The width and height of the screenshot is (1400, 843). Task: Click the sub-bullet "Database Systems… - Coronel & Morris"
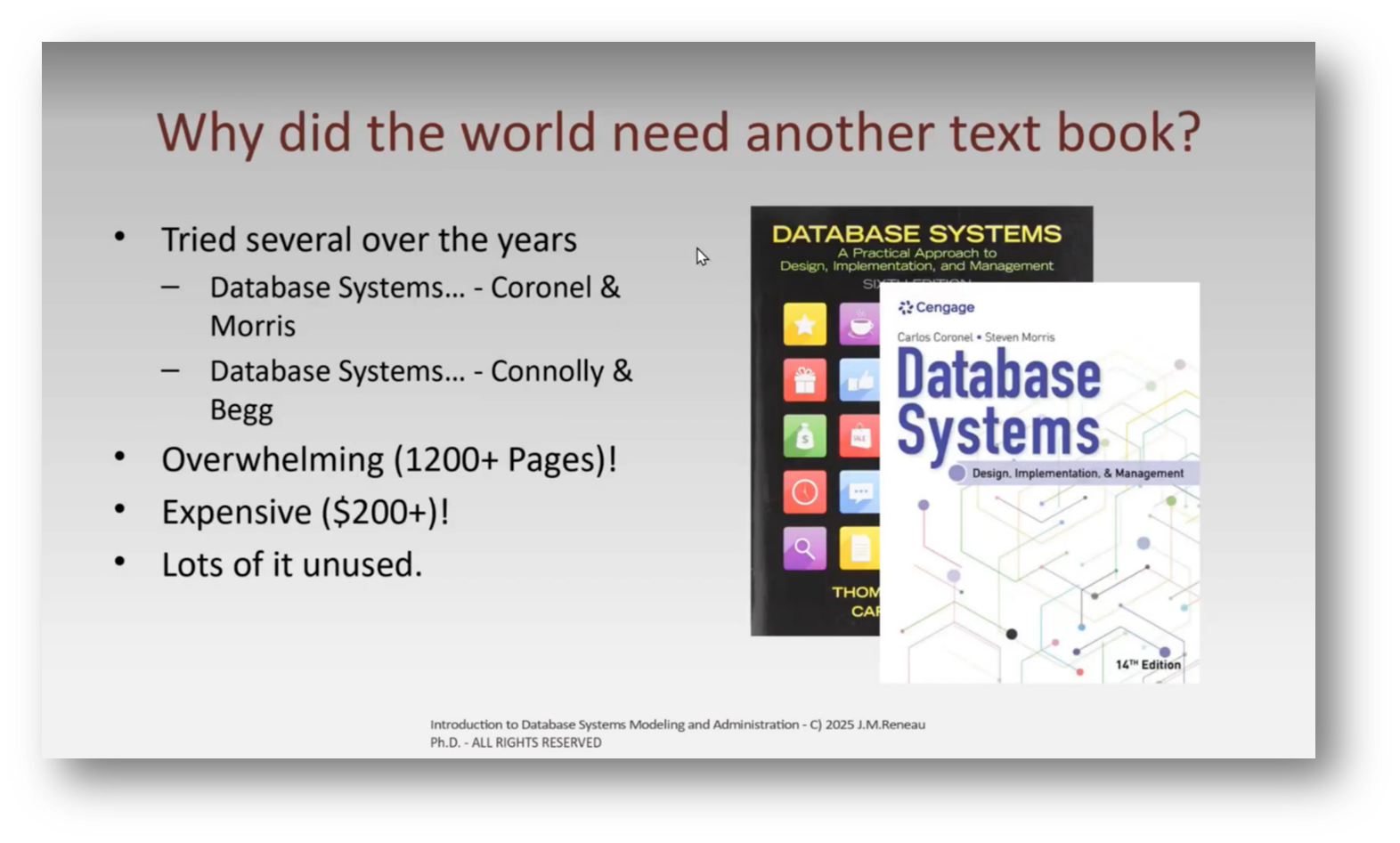(x=415, y=306)
